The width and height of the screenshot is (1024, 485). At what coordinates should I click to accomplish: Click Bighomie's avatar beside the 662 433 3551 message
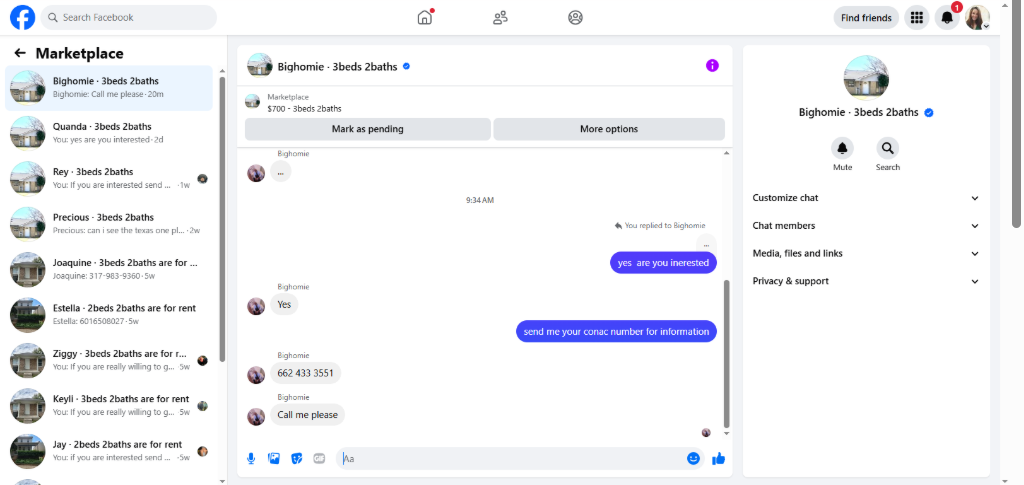coord(256,375)
